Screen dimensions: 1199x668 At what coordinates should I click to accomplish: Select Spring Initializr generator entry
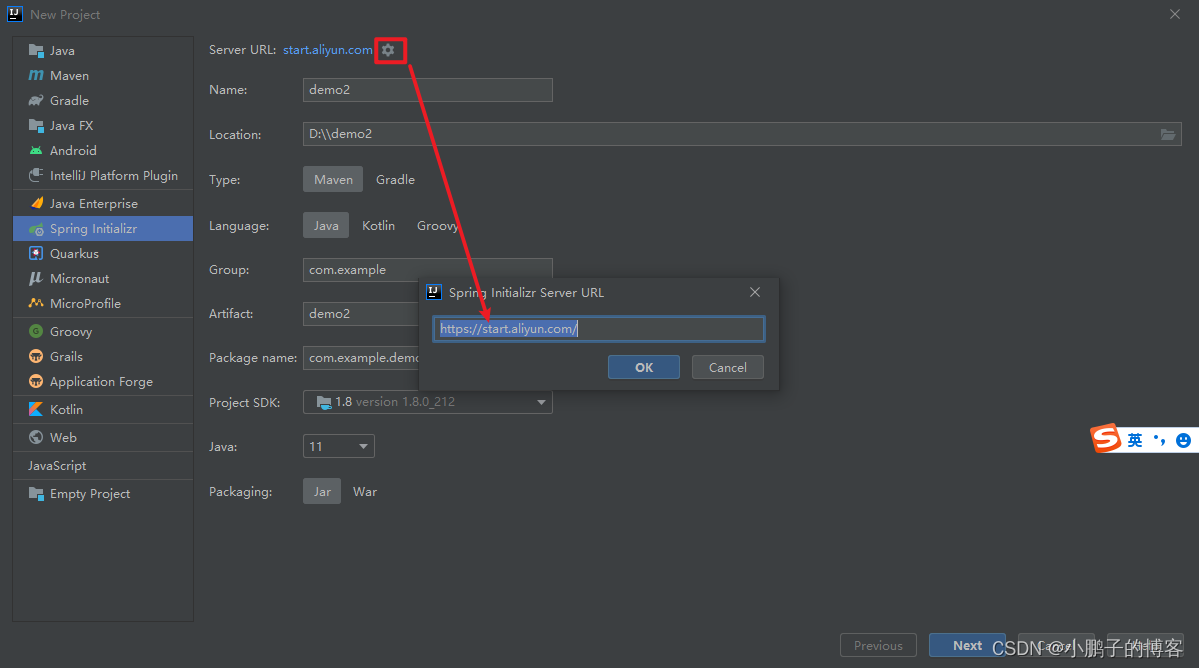103,229
